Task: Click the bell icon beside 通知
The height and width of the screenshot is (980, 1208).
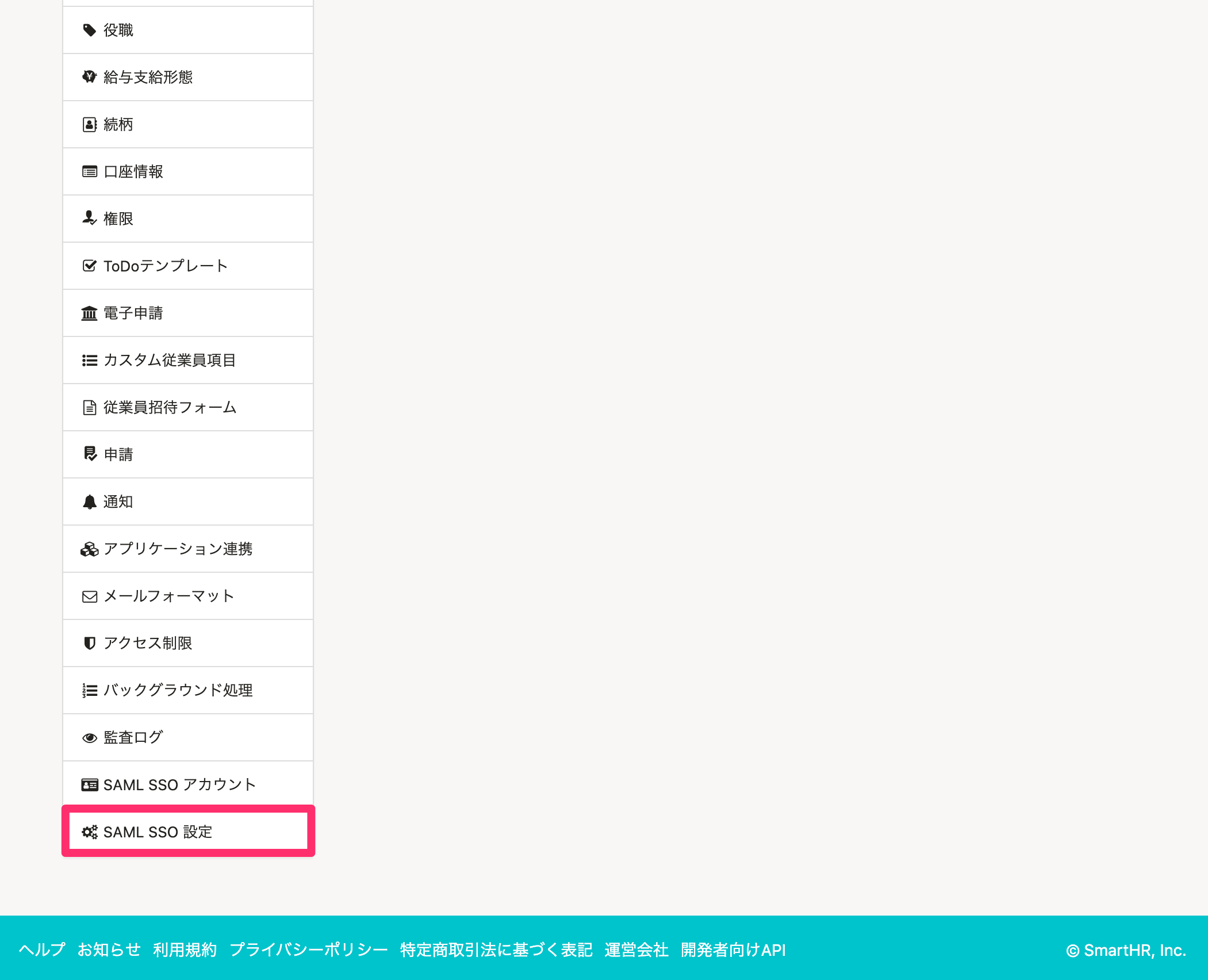Action: pyautogui.click(x=89, y=502)
